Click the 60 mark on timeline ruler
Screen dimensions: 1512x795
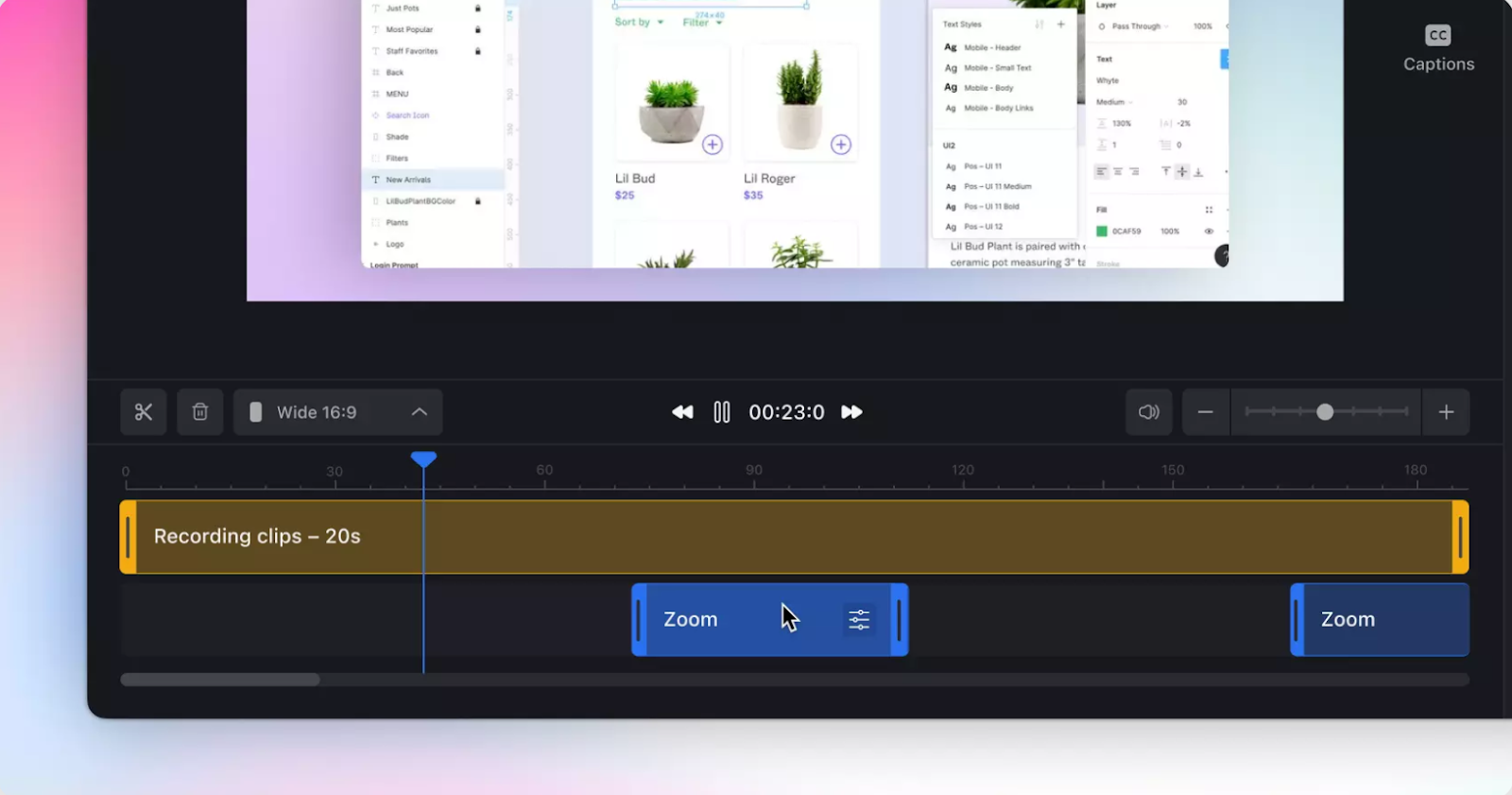[544, 470]
